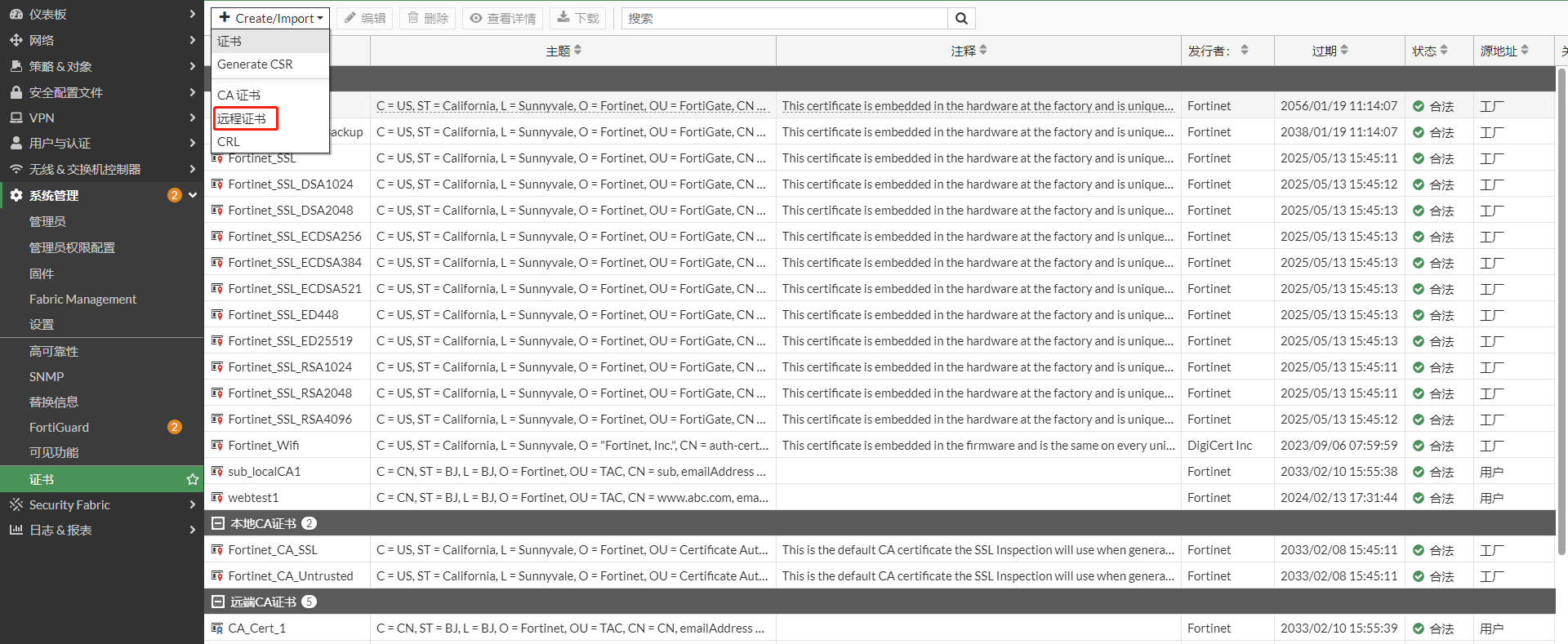The width and height of the screenshot is (1568, 644).
Task: Collapse the 系统管理 menu chevron
Action: (193, 195)
